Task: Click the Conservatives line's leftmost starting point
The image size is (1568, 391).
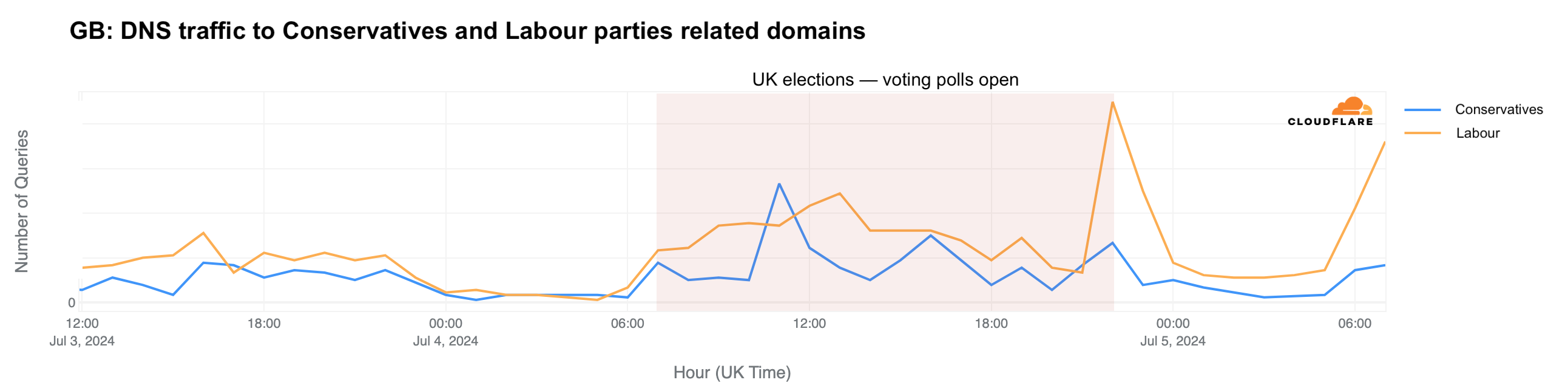Action: [x=81, y=290]
